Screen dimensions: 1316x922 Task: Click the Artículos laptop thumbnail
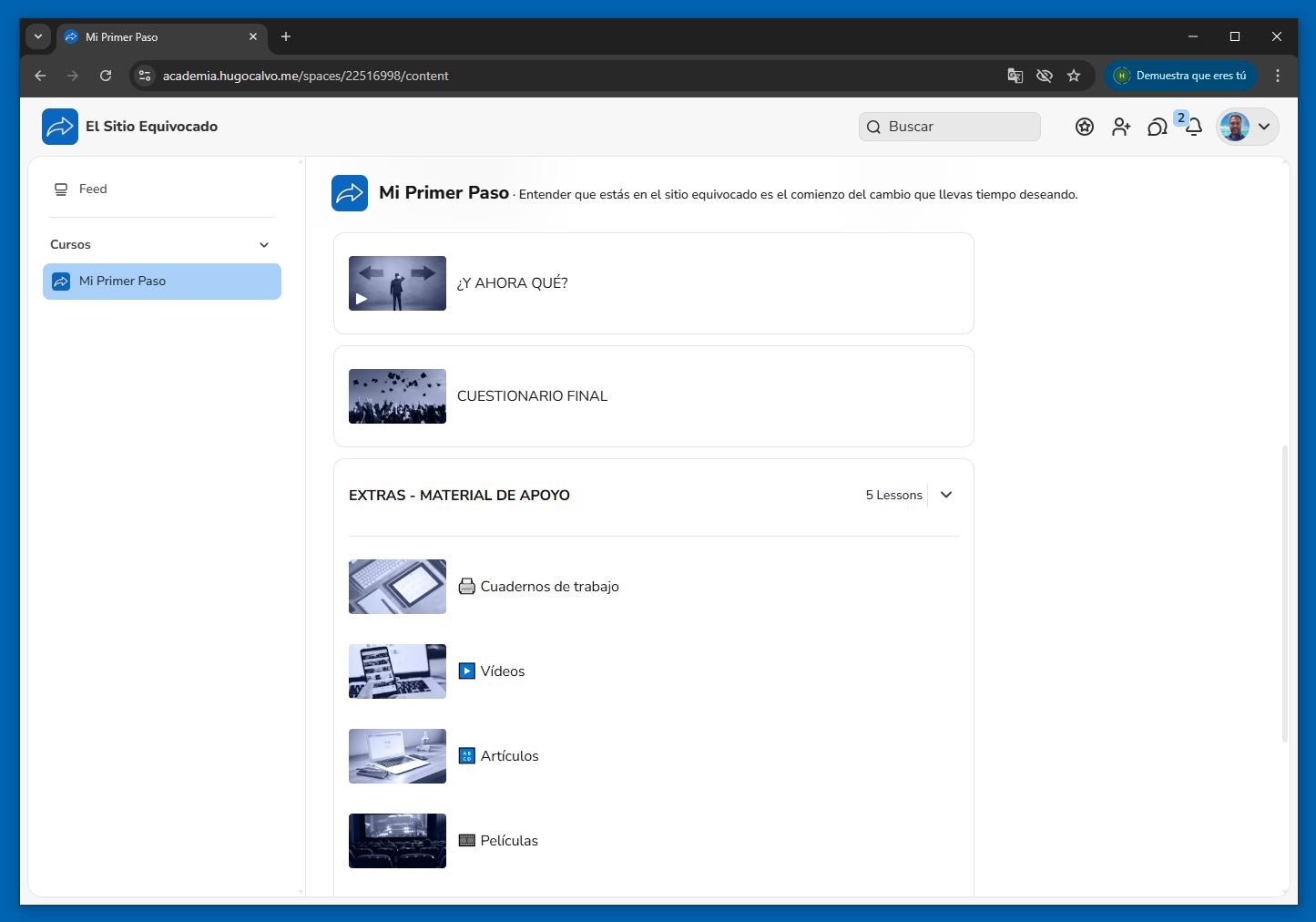tap(397, 756)
